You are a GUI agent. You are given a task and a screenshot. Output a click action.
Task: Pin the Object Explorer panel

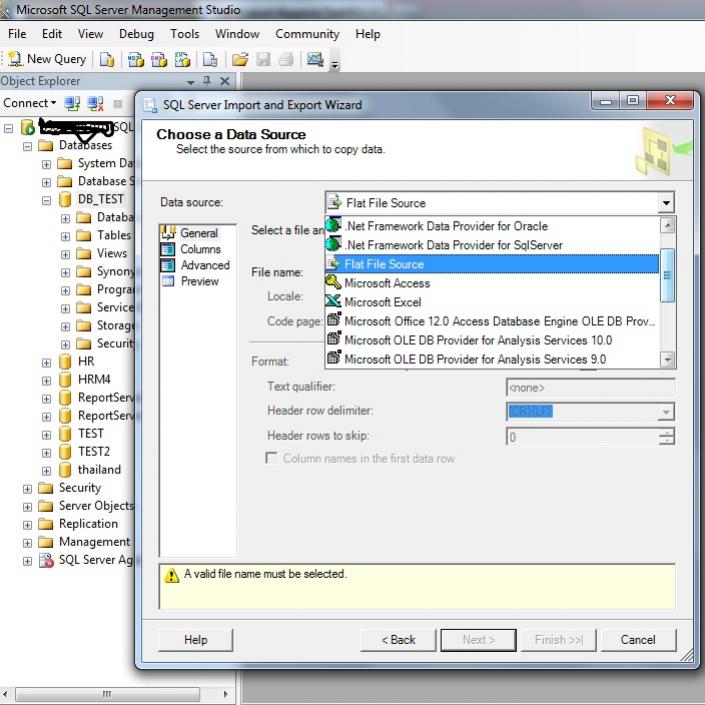coord(207,81)
